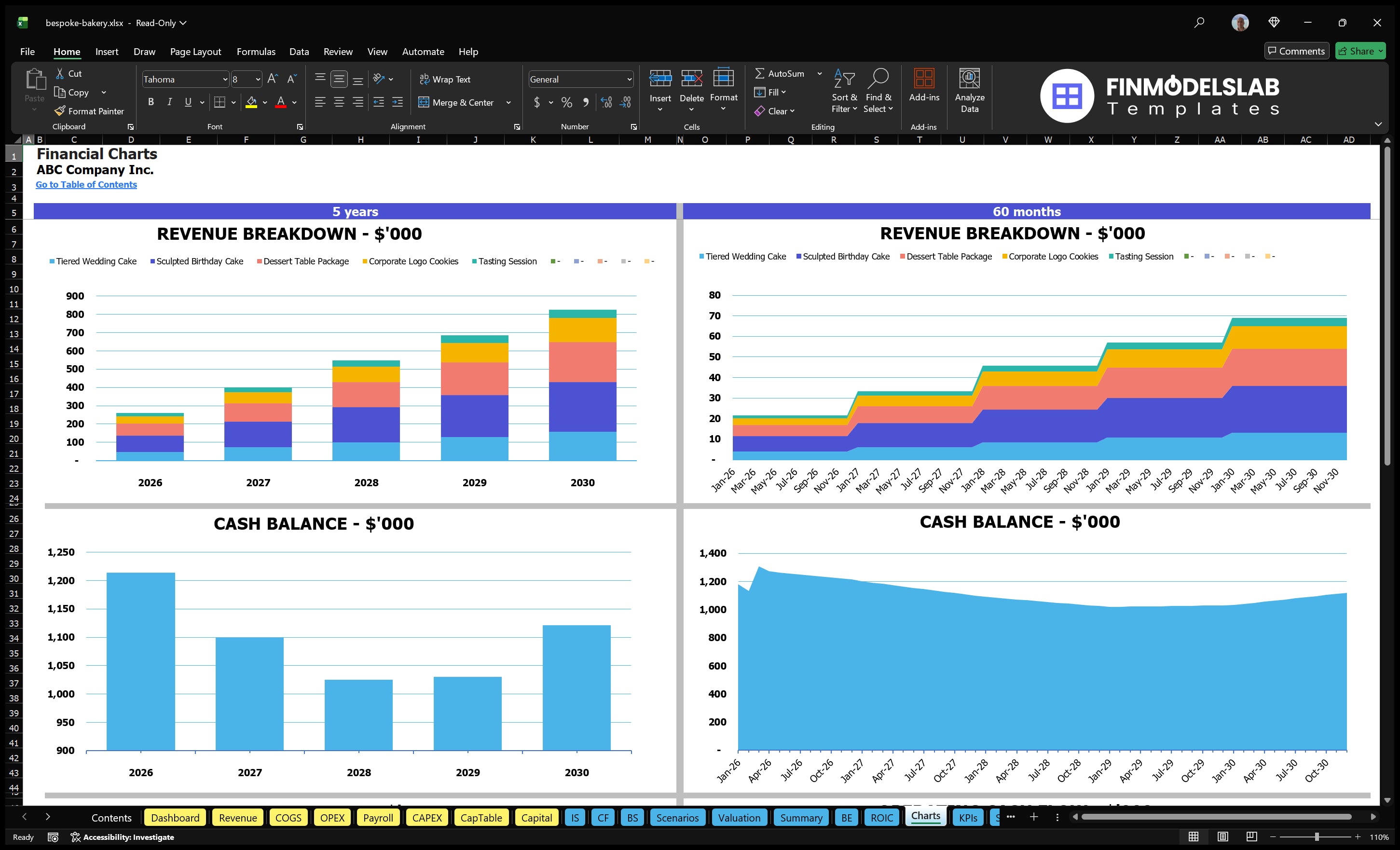The height and width of the screenshot is (850, 1400).
Task: Follow the Go to Table of Contents link
Action: 86,184
